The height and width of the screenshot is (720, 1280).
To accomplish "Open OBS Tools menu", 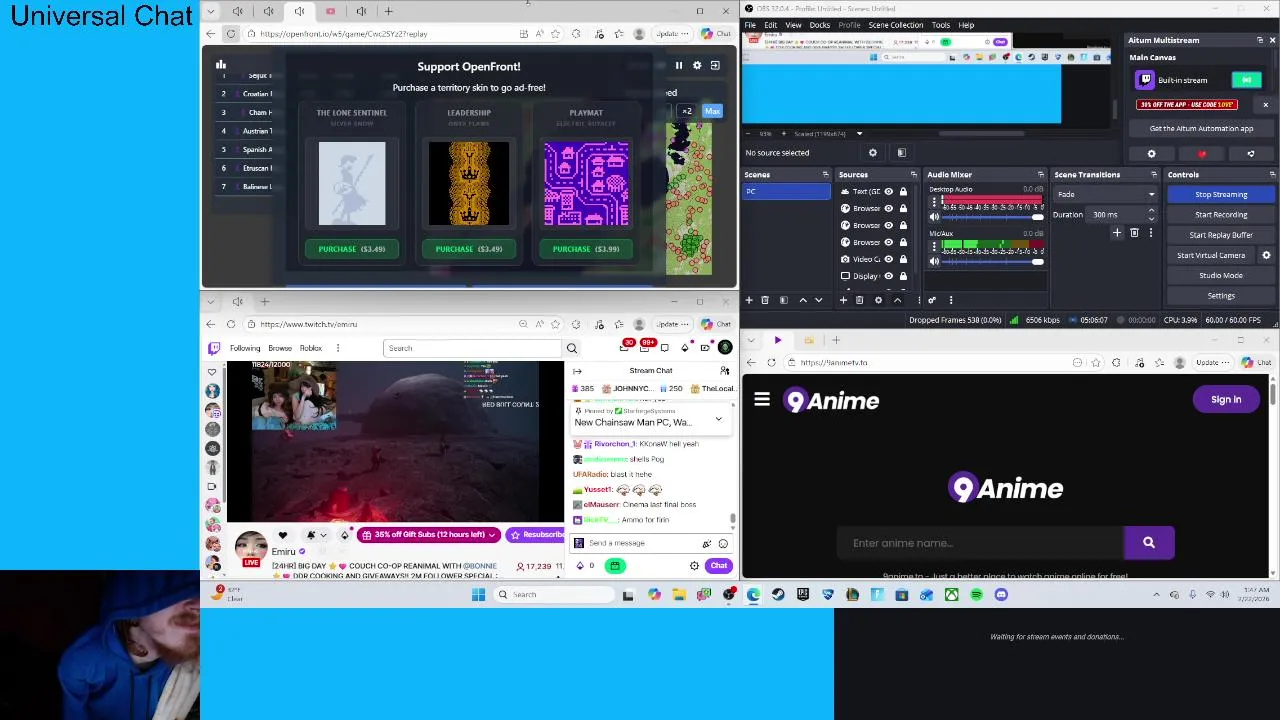I will pyautogui.click(x=941, y=25).
